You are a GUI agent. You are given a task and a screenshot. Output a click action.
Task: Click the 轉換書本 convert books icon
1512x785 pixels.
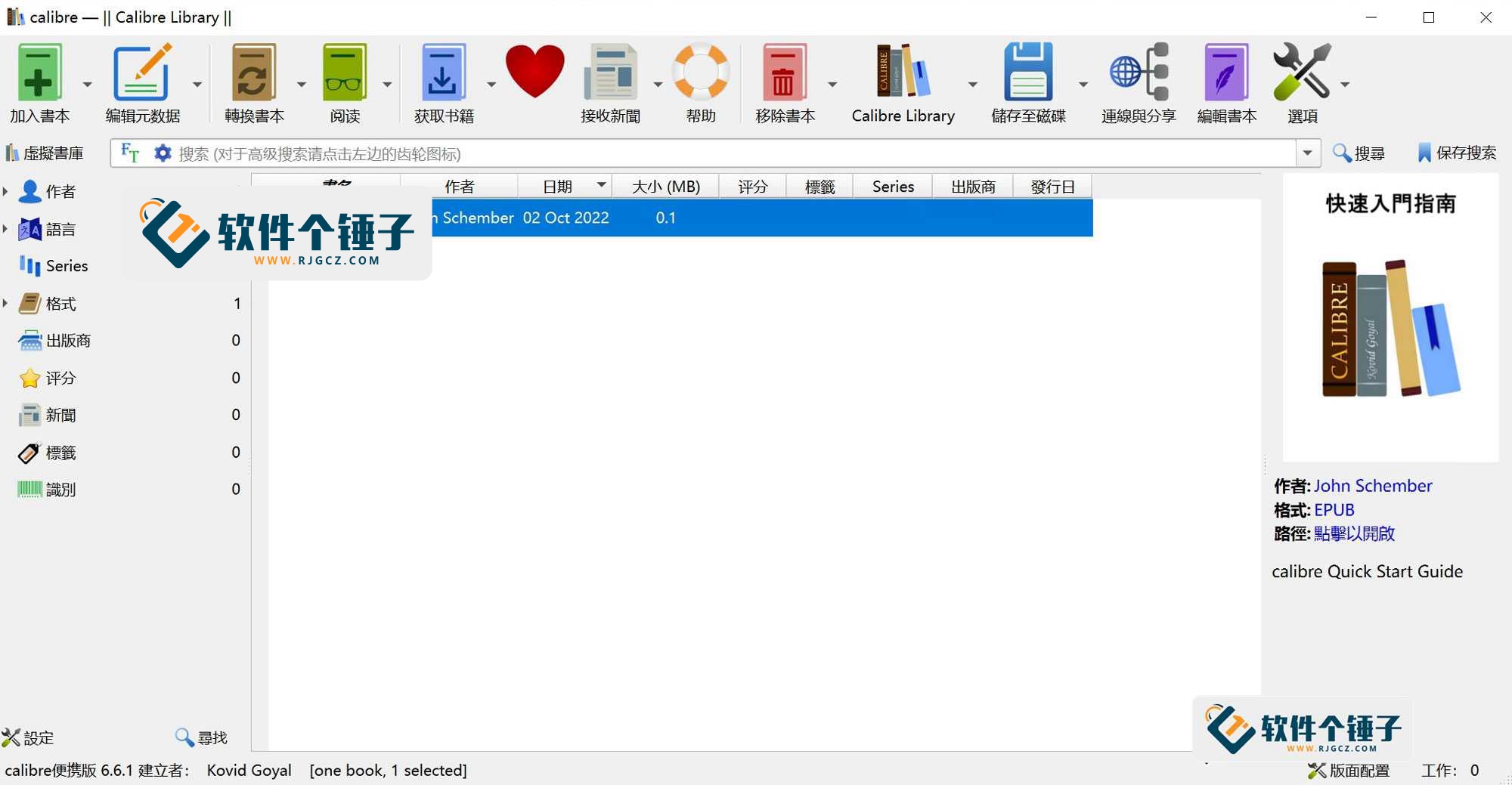pyautogui.click(x=253, y=73)
